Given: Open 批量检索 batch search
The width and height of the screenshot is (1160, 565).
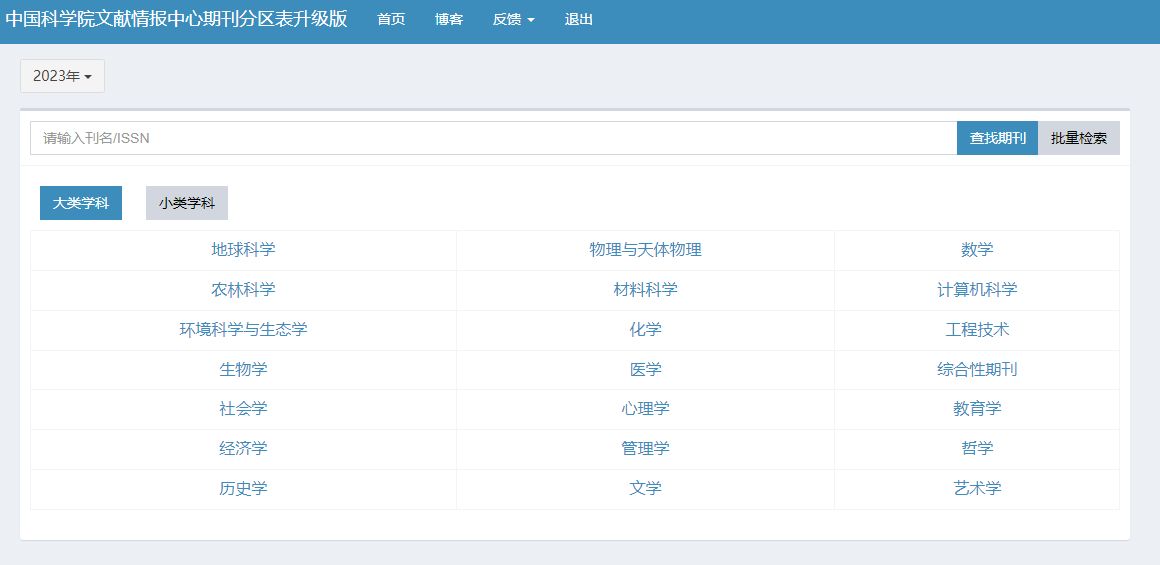Looking at the screenshot, I should pyautogui.click(x=1078, y=138).
